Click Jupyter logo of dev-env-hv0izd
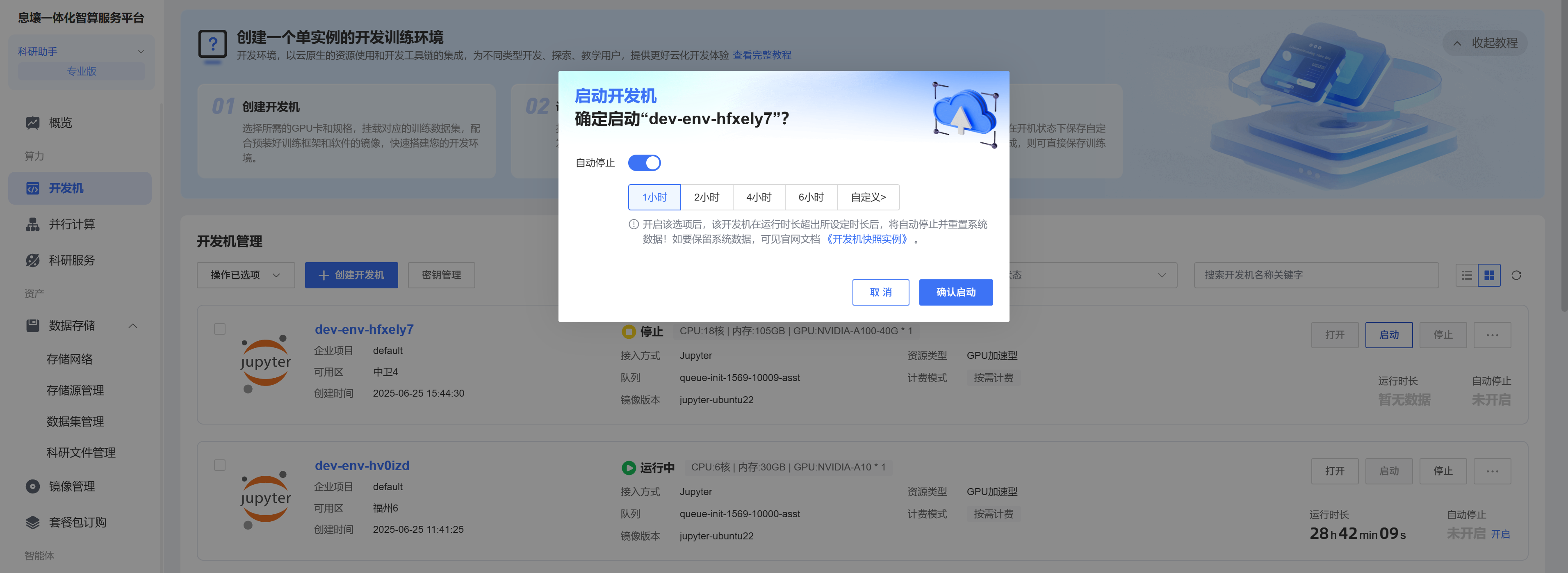Viewport: 1568px width, 573px height. pos(265,500)
